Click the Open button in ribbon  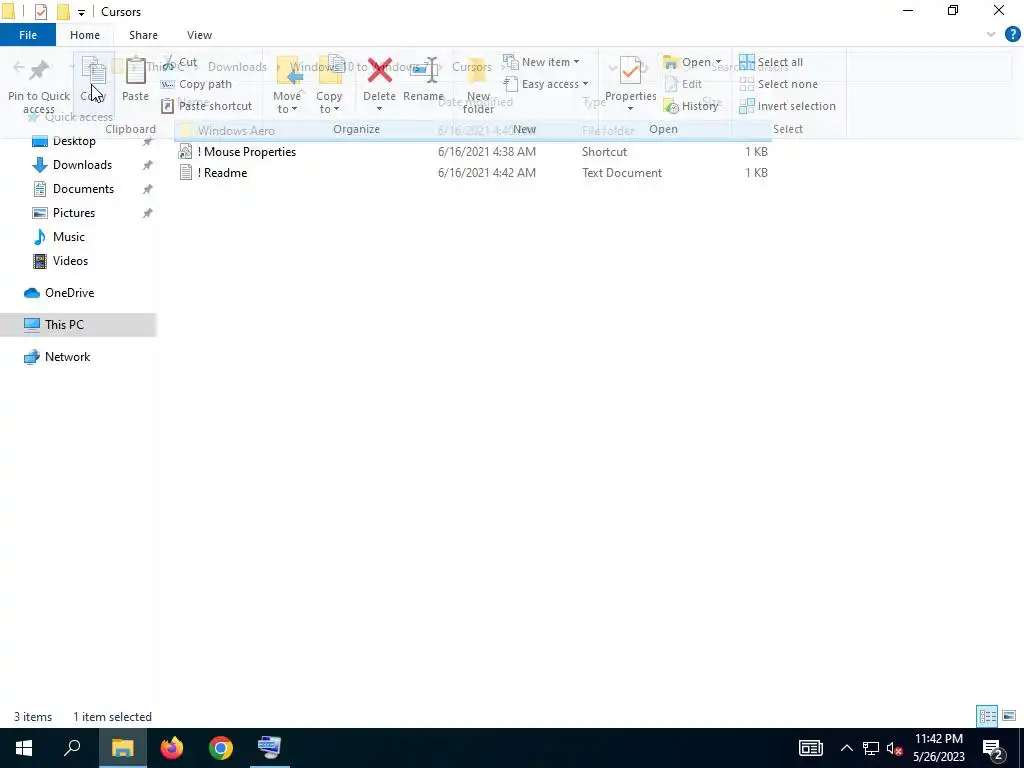tap(691, 62)
